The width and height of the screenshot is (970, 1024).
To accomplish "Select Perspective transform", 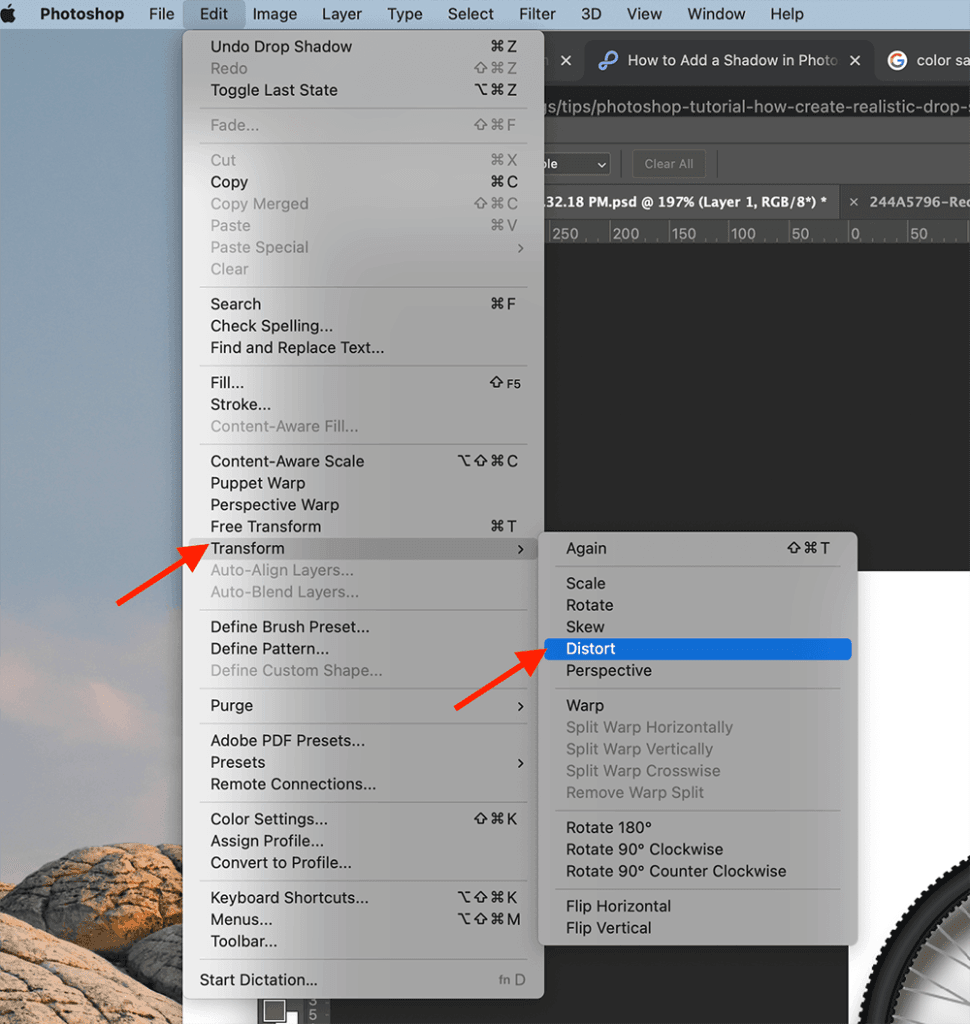I will (698, 671).
